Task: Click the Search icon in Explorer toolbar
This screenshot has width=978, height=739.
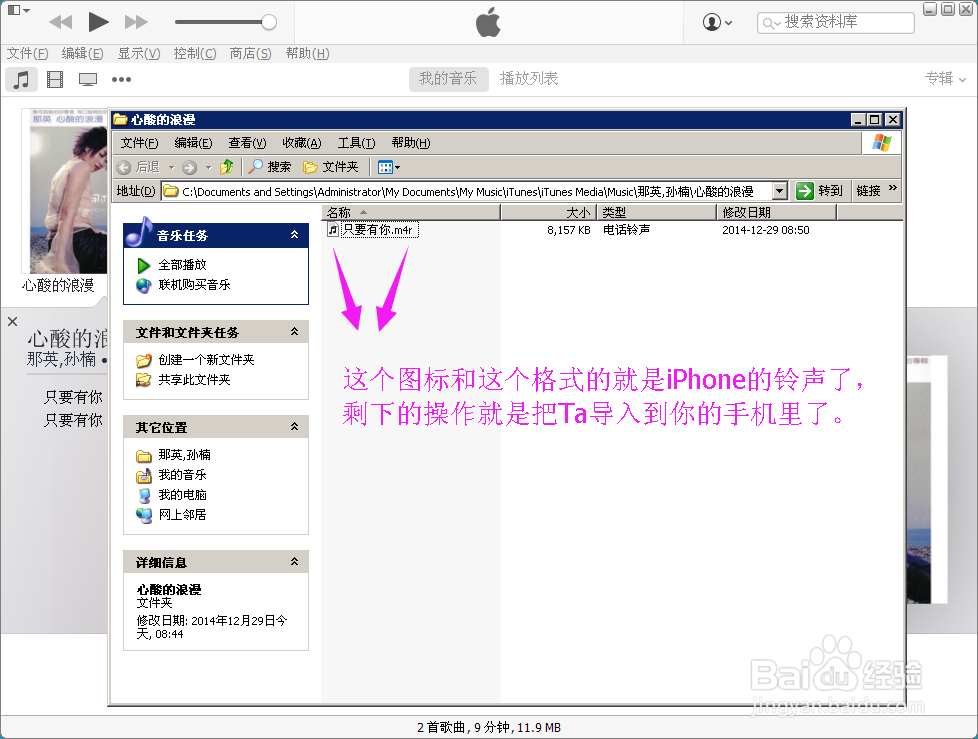Action: click(270, 166)
